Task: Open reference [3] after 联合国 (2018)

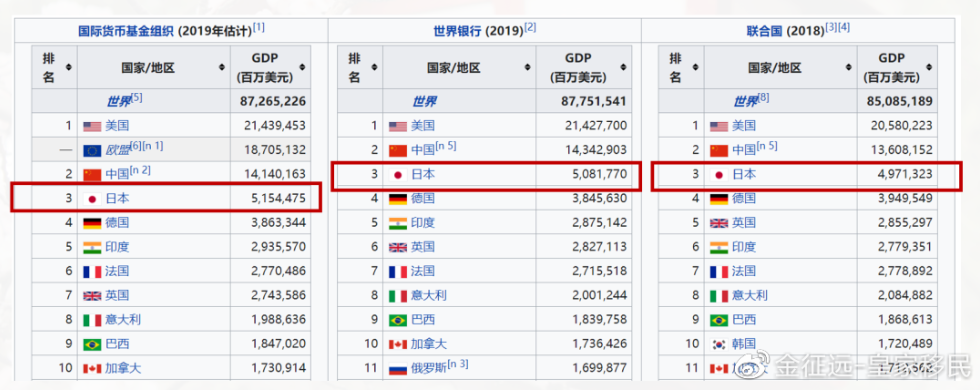Action: tap(831, 28)
